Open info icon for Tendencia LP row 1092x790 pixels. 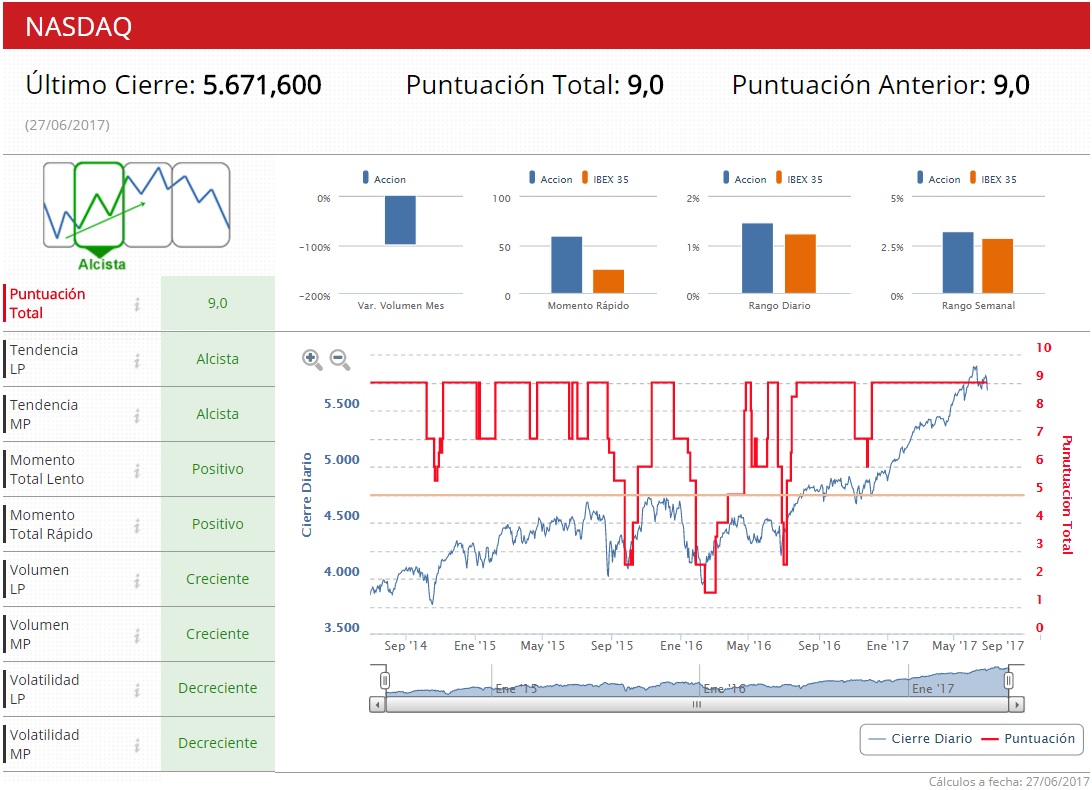[137, 360]
